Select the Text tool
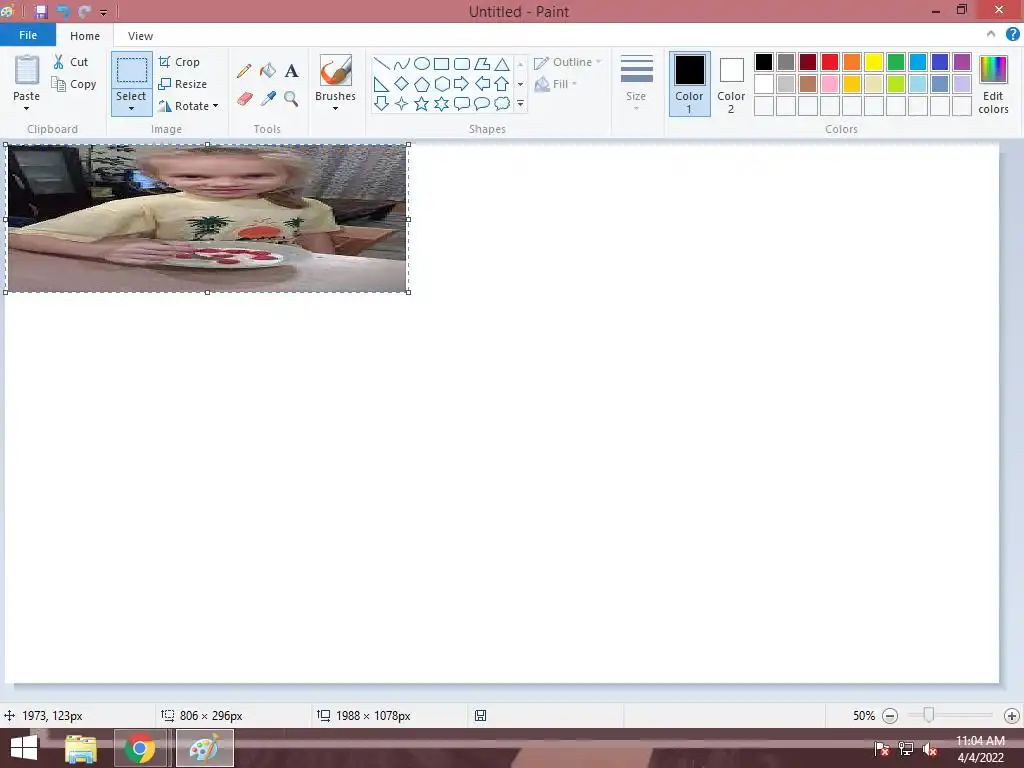The image size is (1024, 768). click(291, 71)
